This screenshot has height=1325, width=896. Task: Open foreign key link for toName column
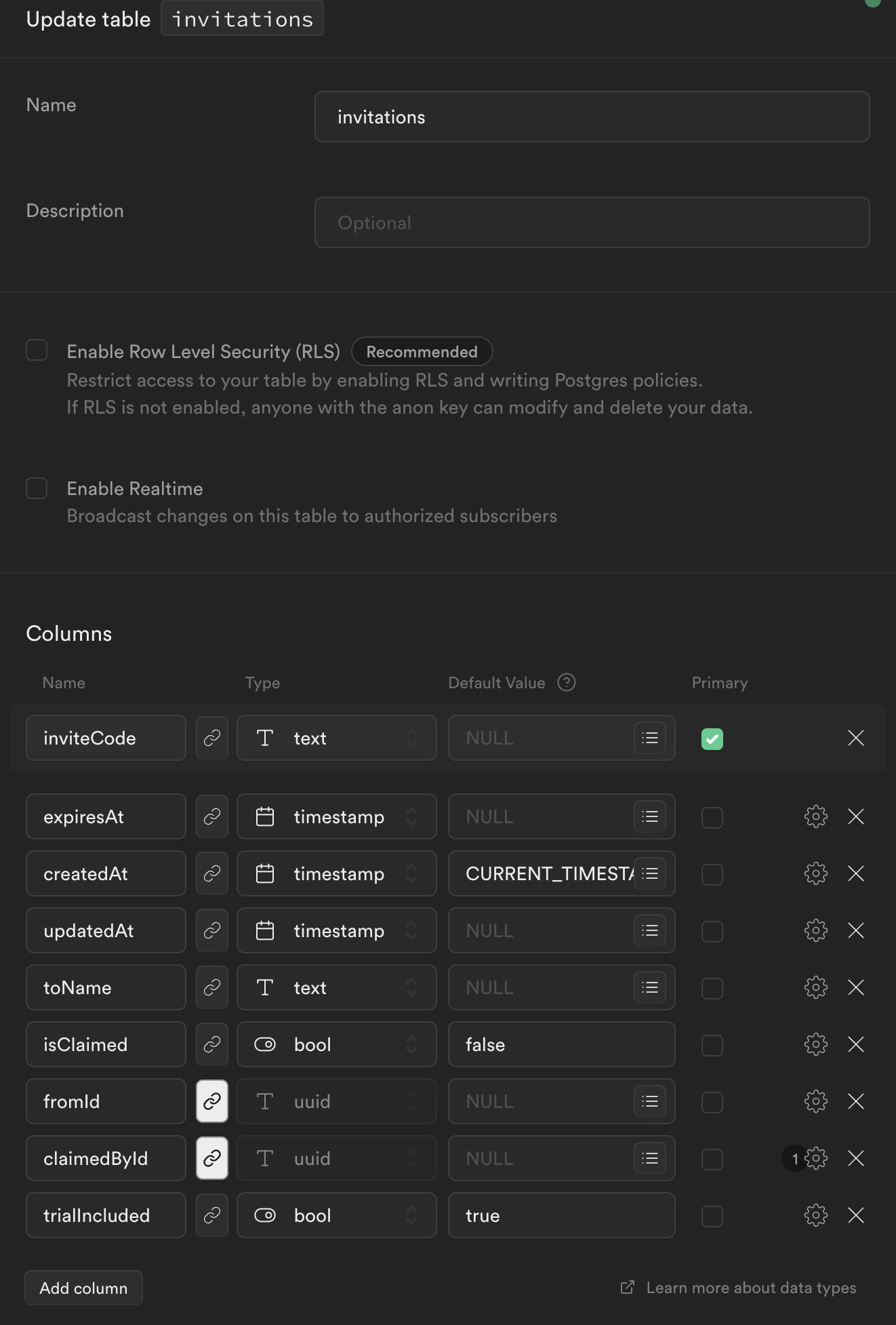pyautogui.click(x=212, y=987)
